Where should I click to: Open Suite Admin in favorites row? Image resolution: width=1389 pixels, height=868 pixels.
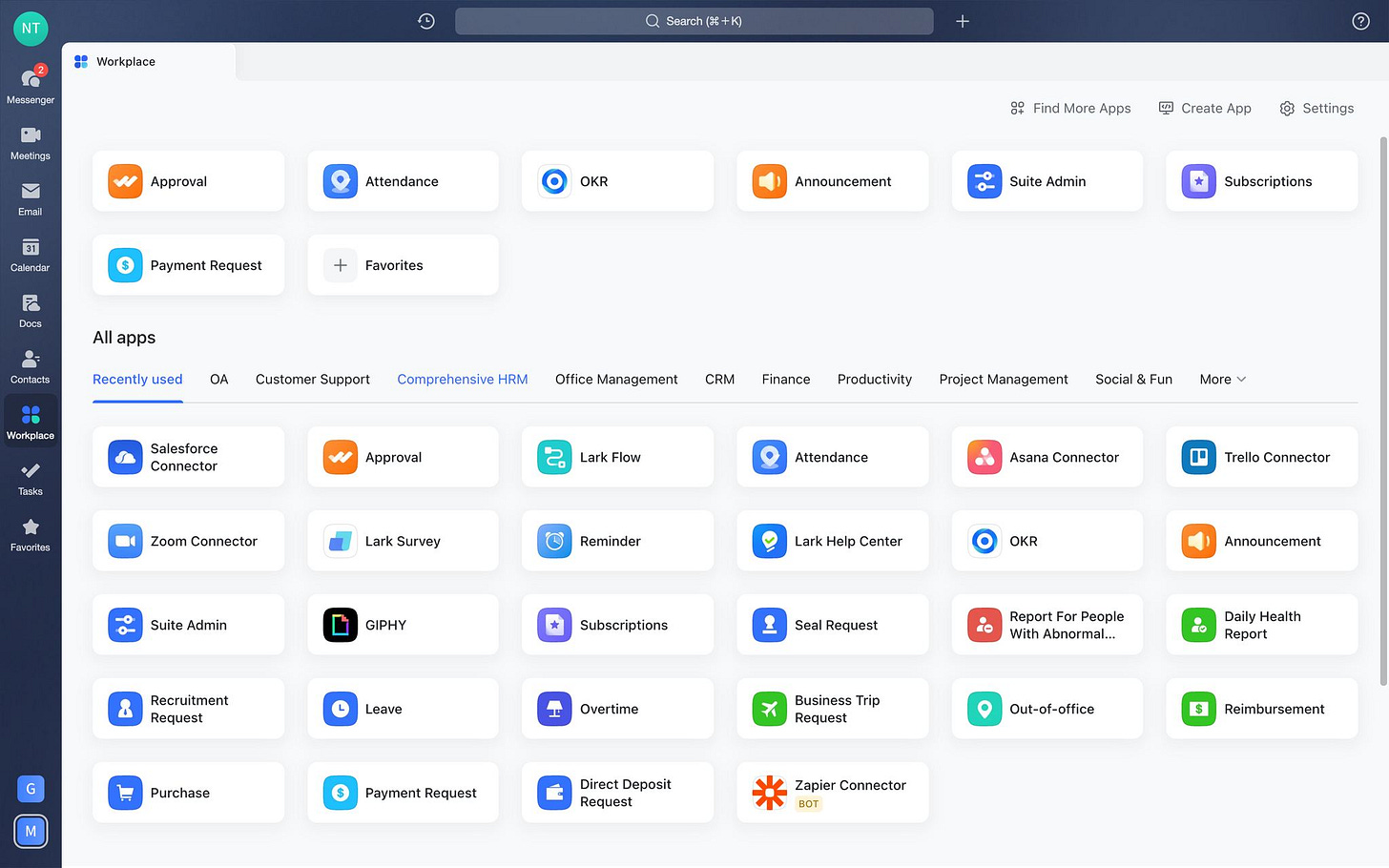[1047, 181]
